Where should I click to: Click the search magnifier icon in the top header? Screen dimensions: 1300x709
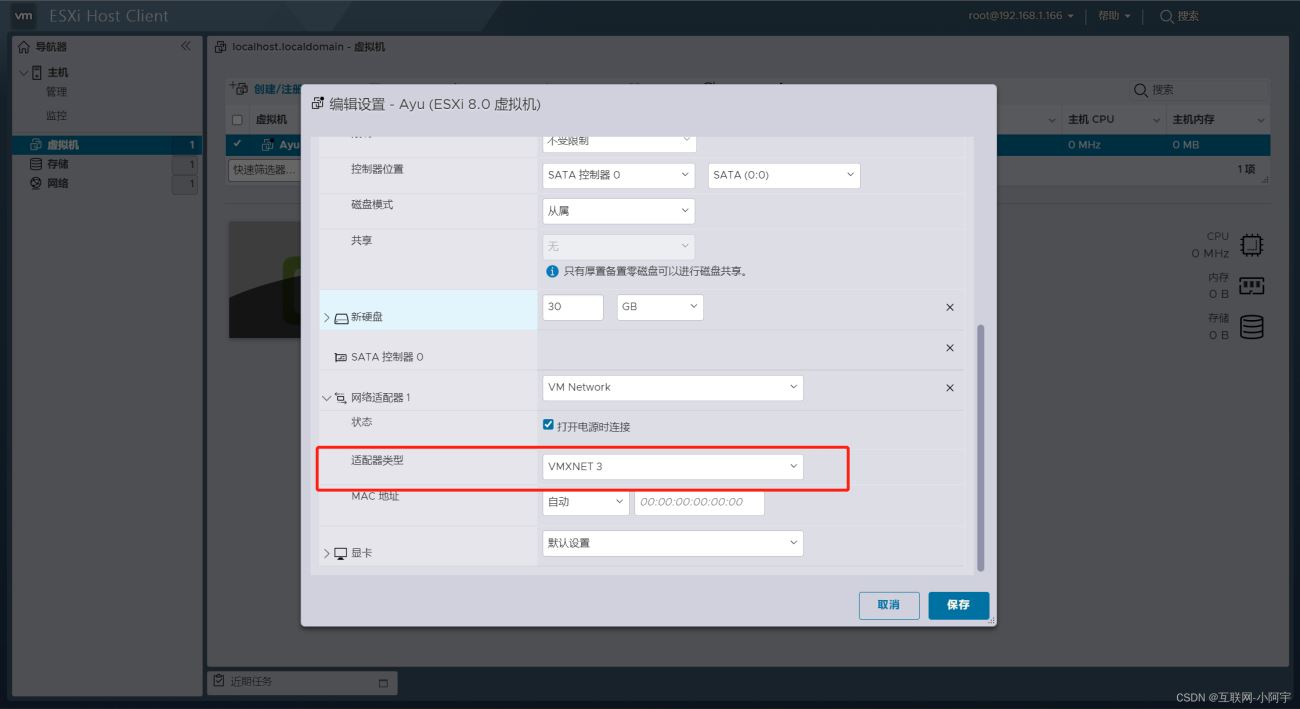1167,16
